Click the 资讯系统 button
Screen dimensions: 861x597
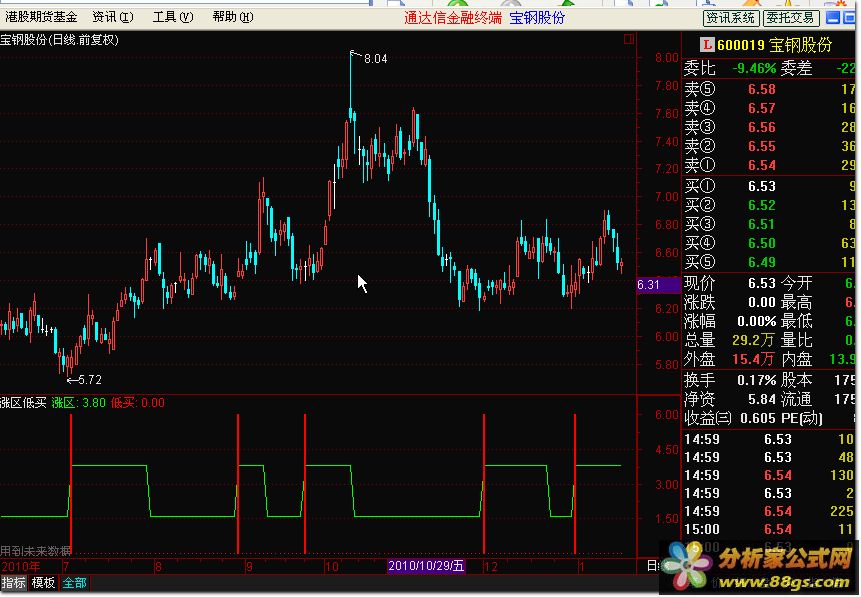point(730,18)
